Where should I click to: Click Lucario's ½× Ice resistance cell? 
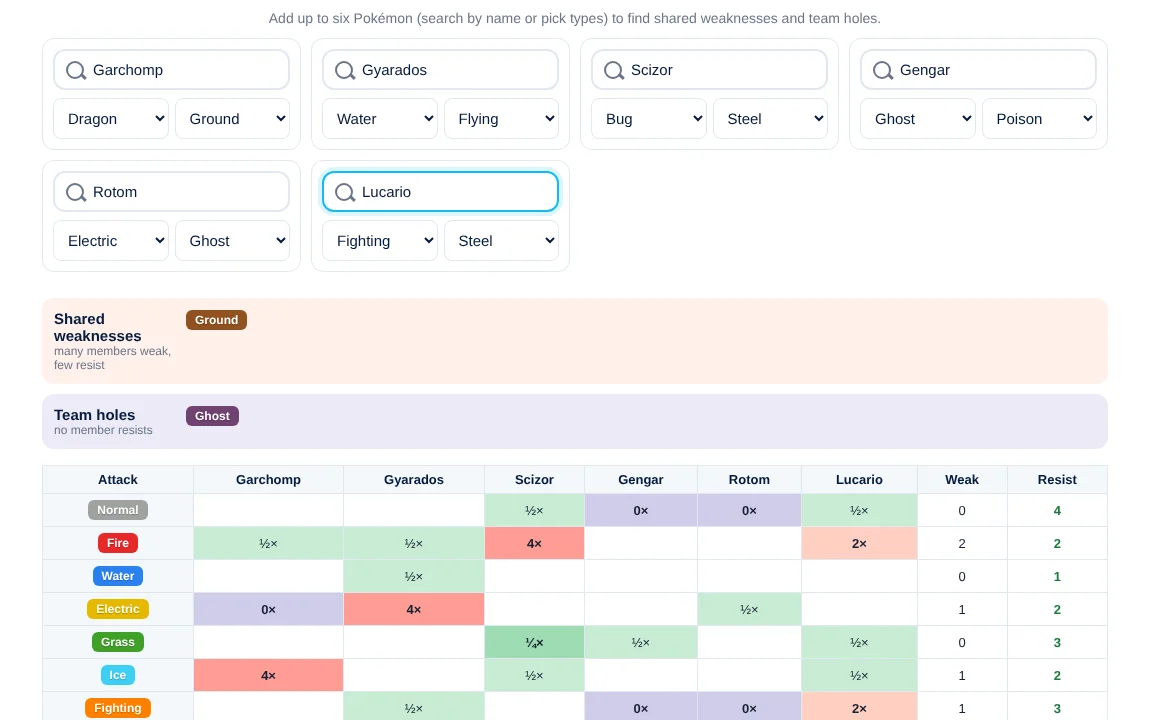859,675
